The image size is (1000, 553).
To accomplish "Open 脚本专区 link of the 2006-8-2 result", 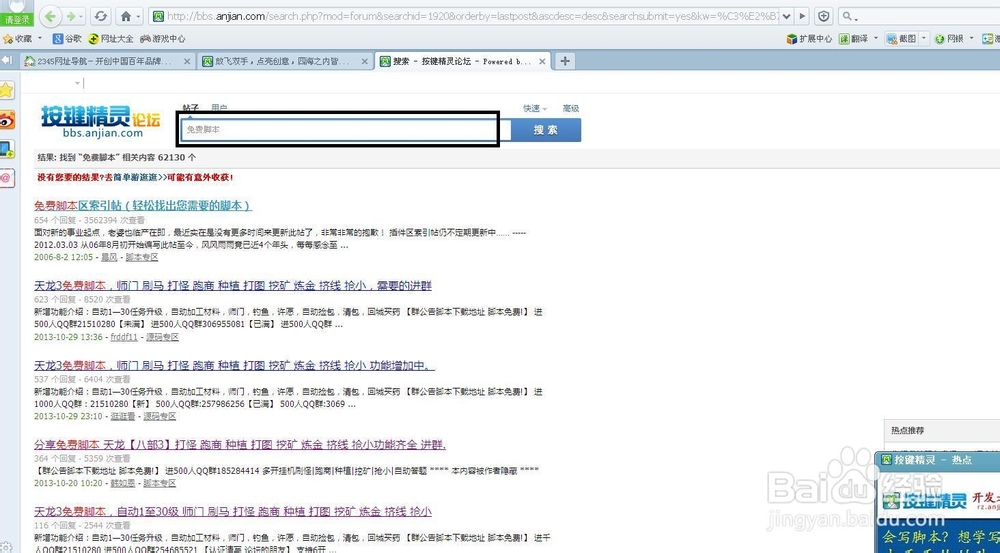I will pos(142,257).
